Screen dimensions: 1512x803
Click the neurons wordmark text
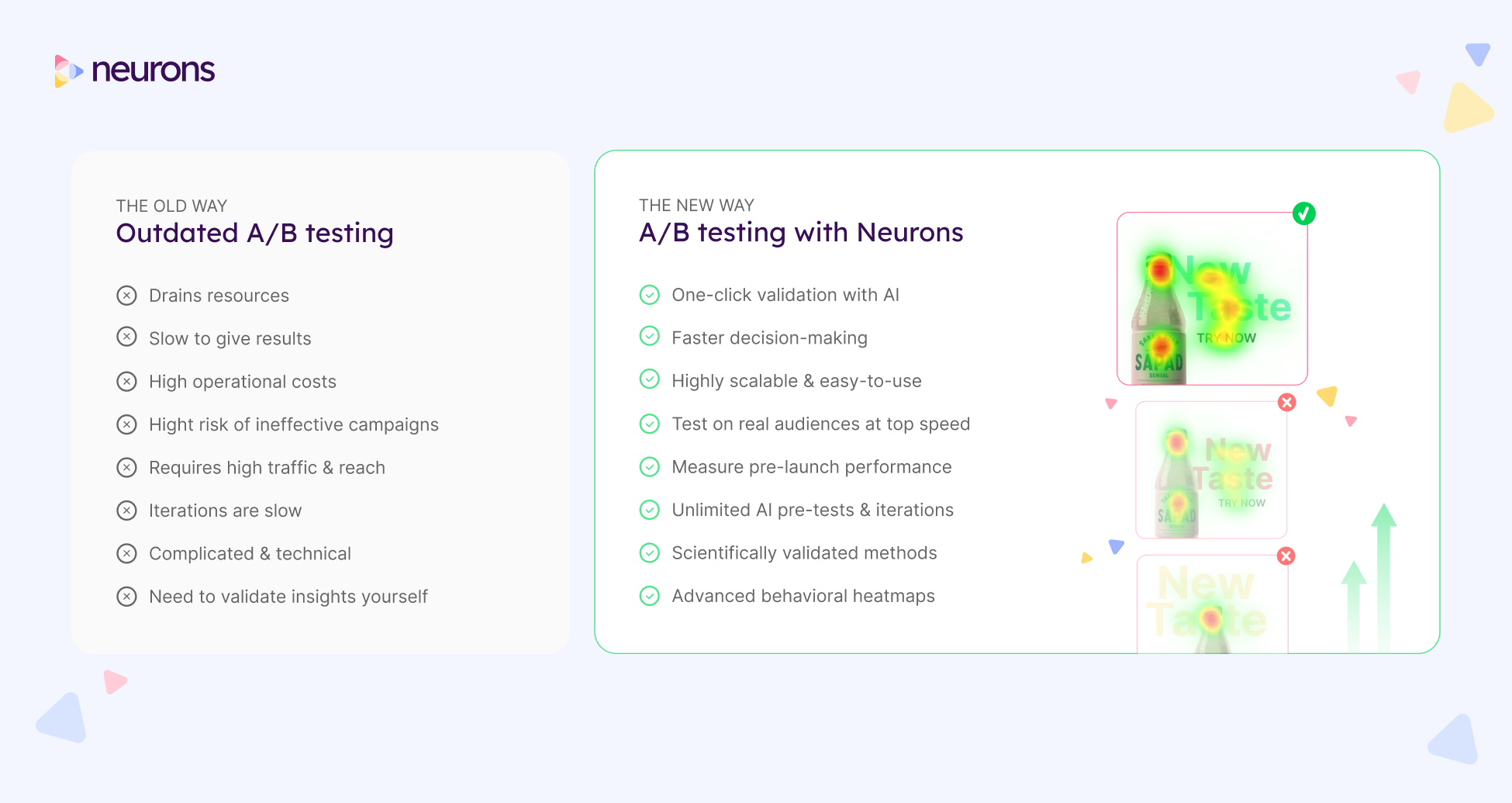coord(154,71)
